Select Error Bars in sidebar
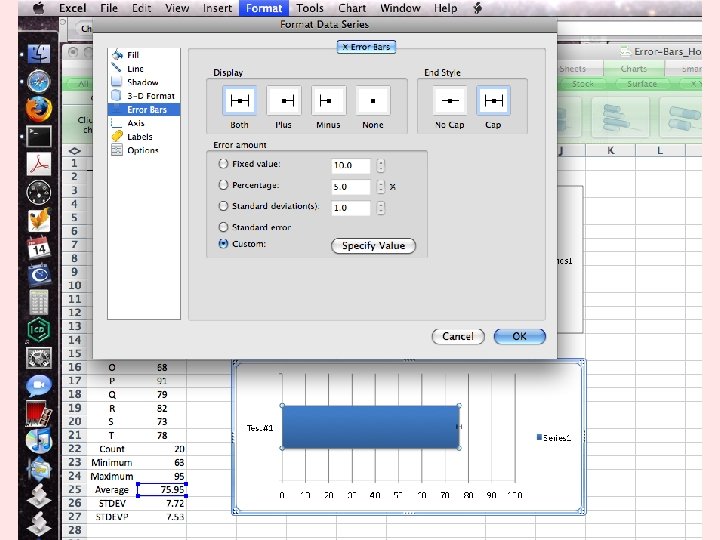The height and width of the screenshot is (540, 720). coord(144,109)
